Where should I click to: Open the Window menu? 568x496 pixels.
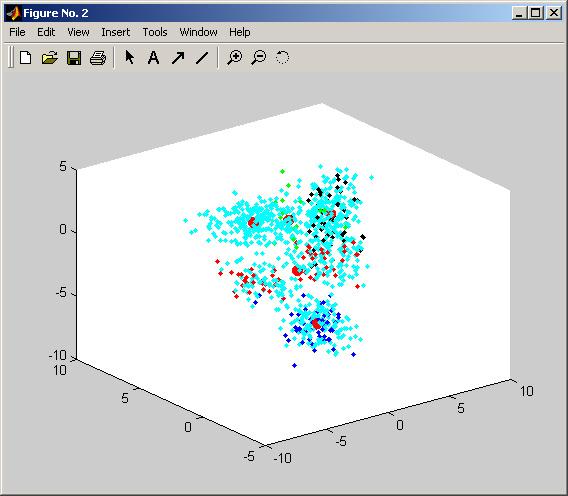click(199, 32)
